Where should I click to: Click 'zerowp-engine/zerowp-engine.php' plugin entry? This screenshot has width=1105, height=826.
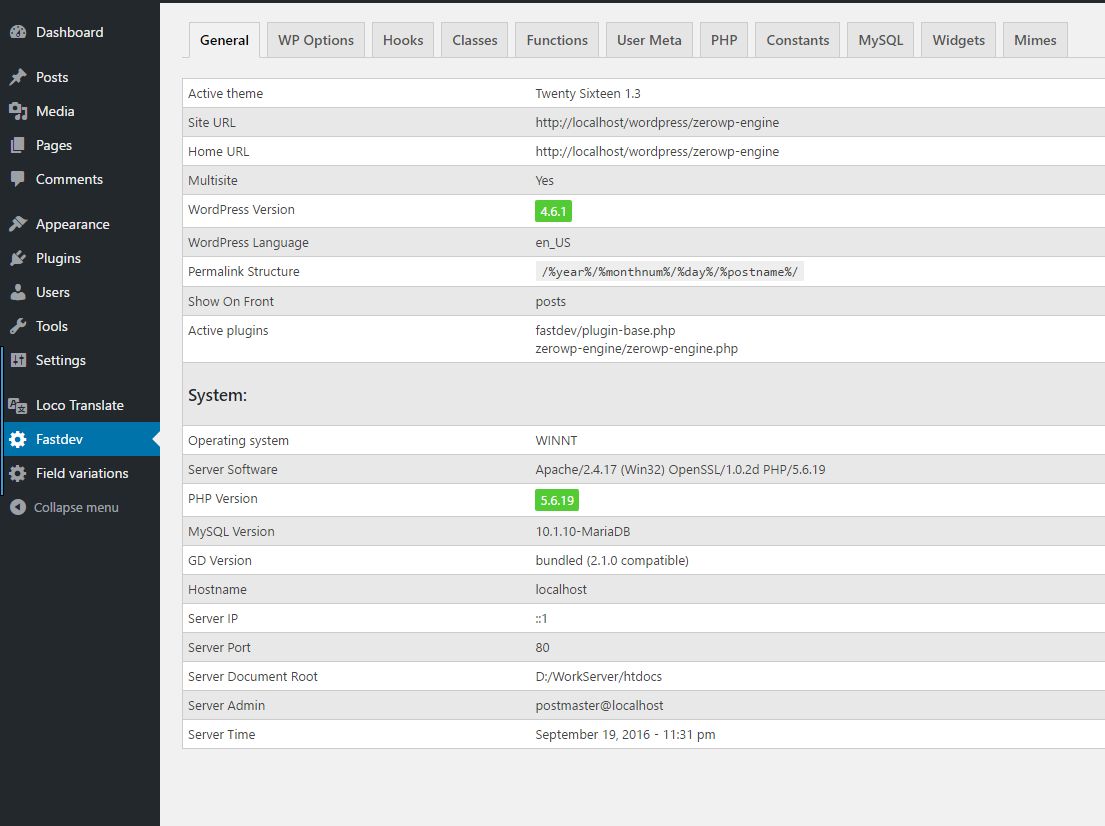(636, 349)
